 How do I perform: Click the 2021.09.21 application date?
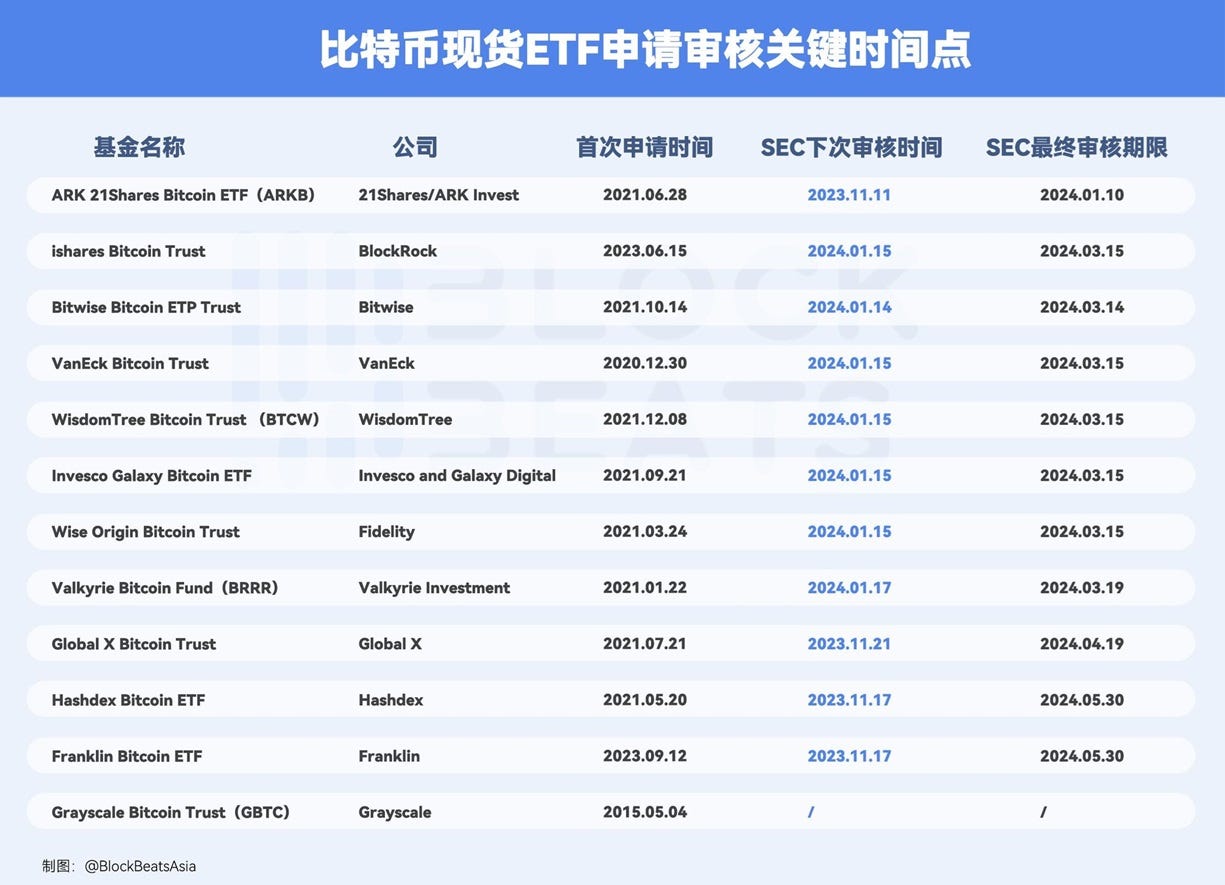point(645,475)
